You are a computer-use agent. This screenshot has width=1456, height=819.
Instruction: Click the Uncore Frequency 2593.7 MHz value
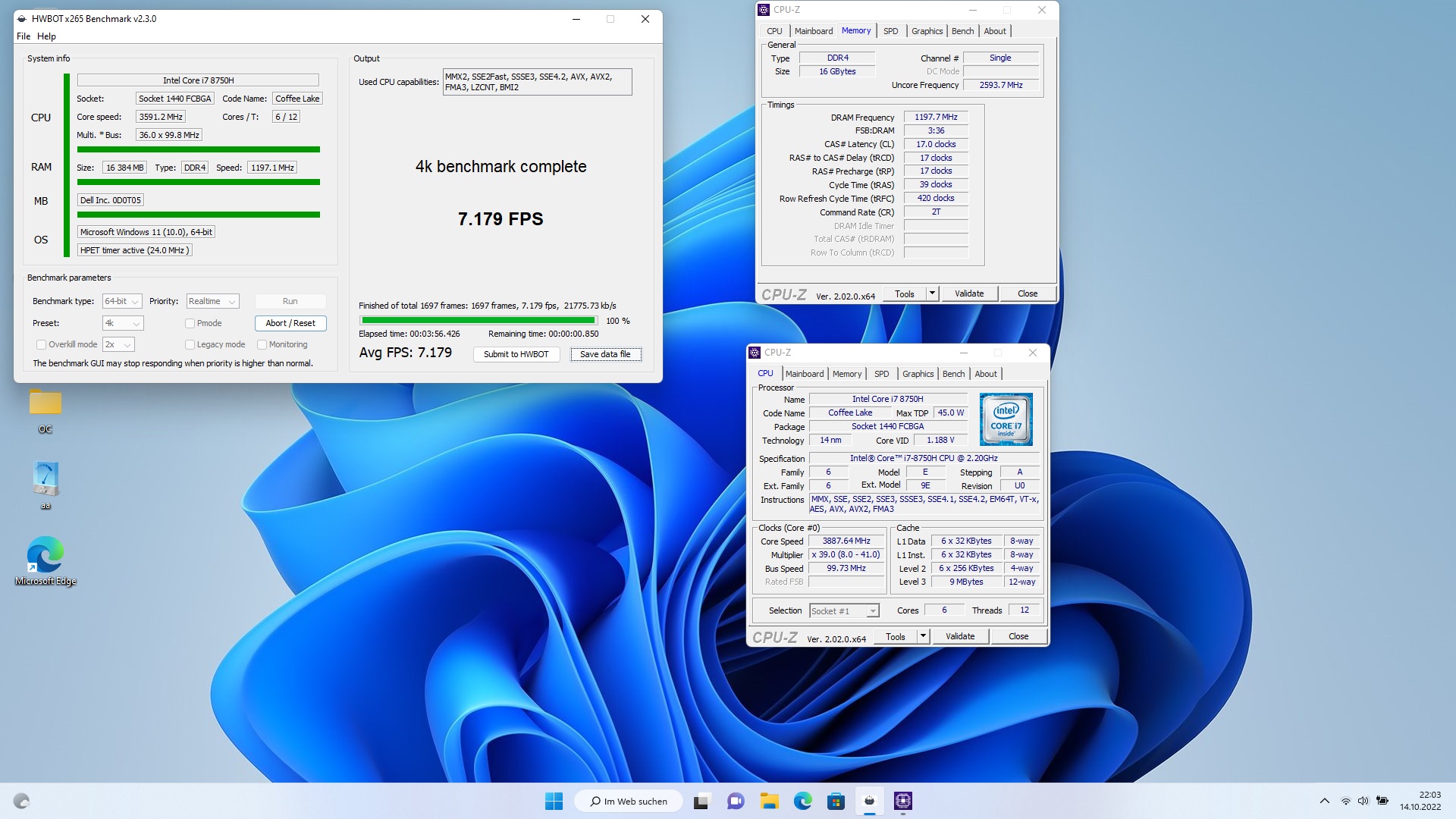(x=1001, y=85)
